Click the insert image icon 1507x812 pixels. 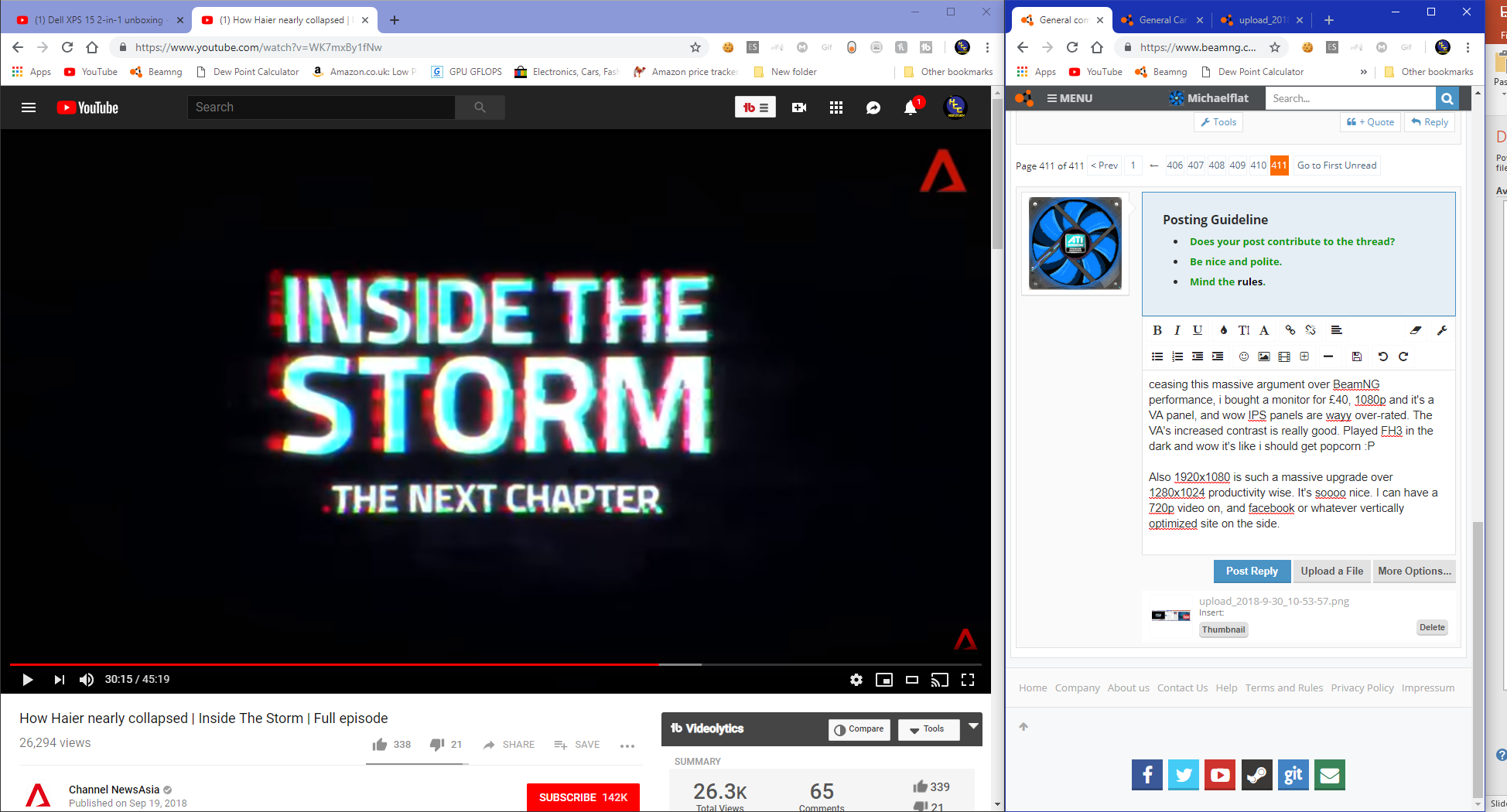coord(1264,357)
